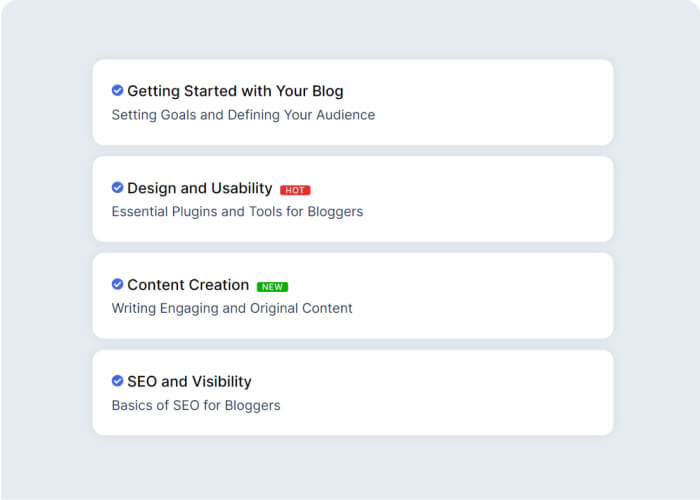The width and height of the screenshot is (700, 500).
Task: Click Basics of SEO for Bloggers subtitle
Action: [196, 406]
